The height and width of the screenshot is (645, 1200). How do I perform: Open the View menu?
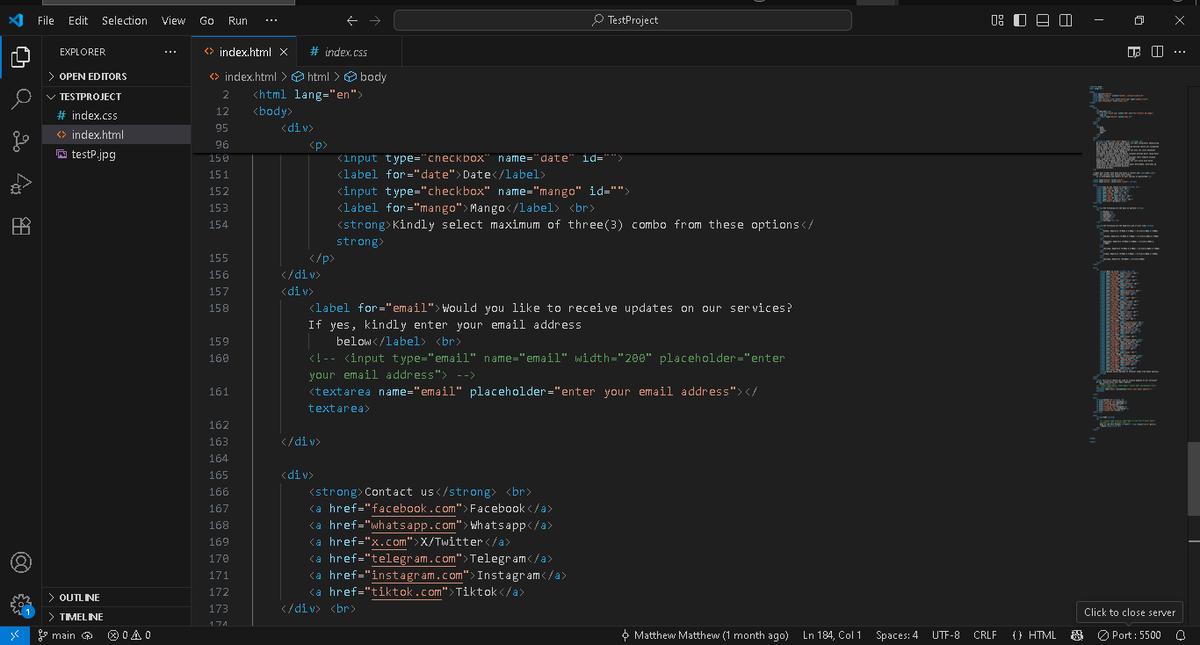tap(173, 20)
